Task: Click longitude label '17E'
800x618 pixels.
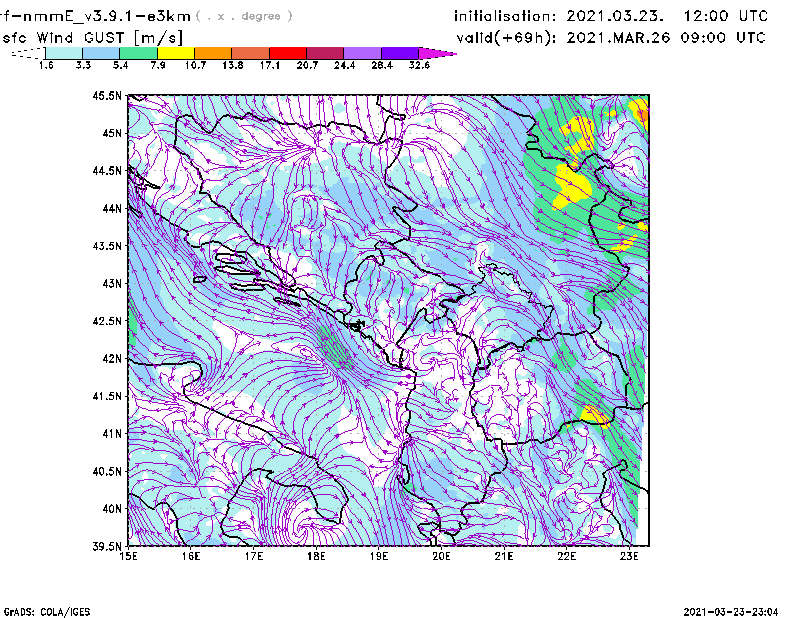Action: pos(254,556)
